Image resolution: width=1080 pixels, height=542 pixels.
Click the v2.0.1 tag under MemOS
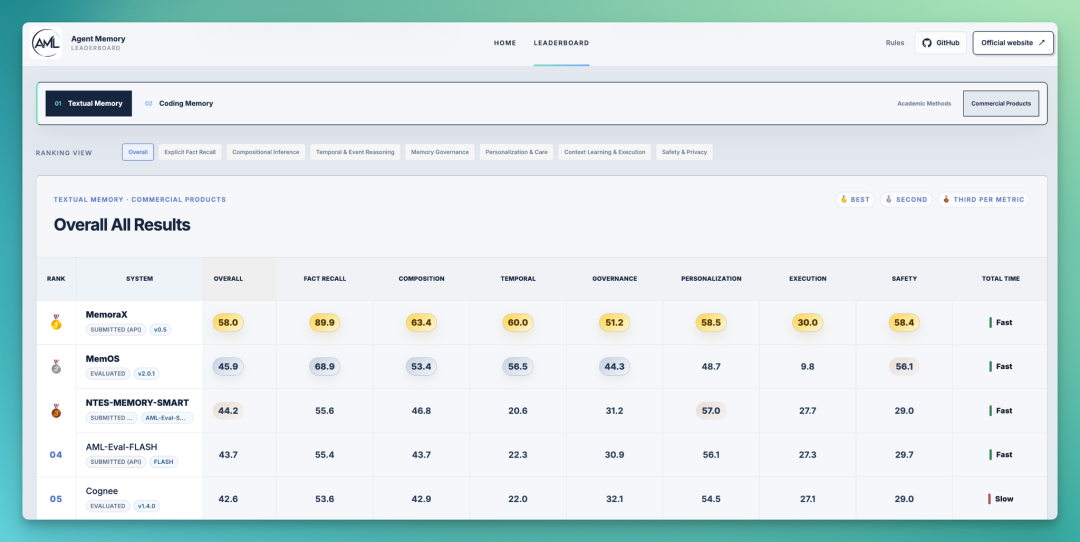pyautogui.click(x=146, y=374)
